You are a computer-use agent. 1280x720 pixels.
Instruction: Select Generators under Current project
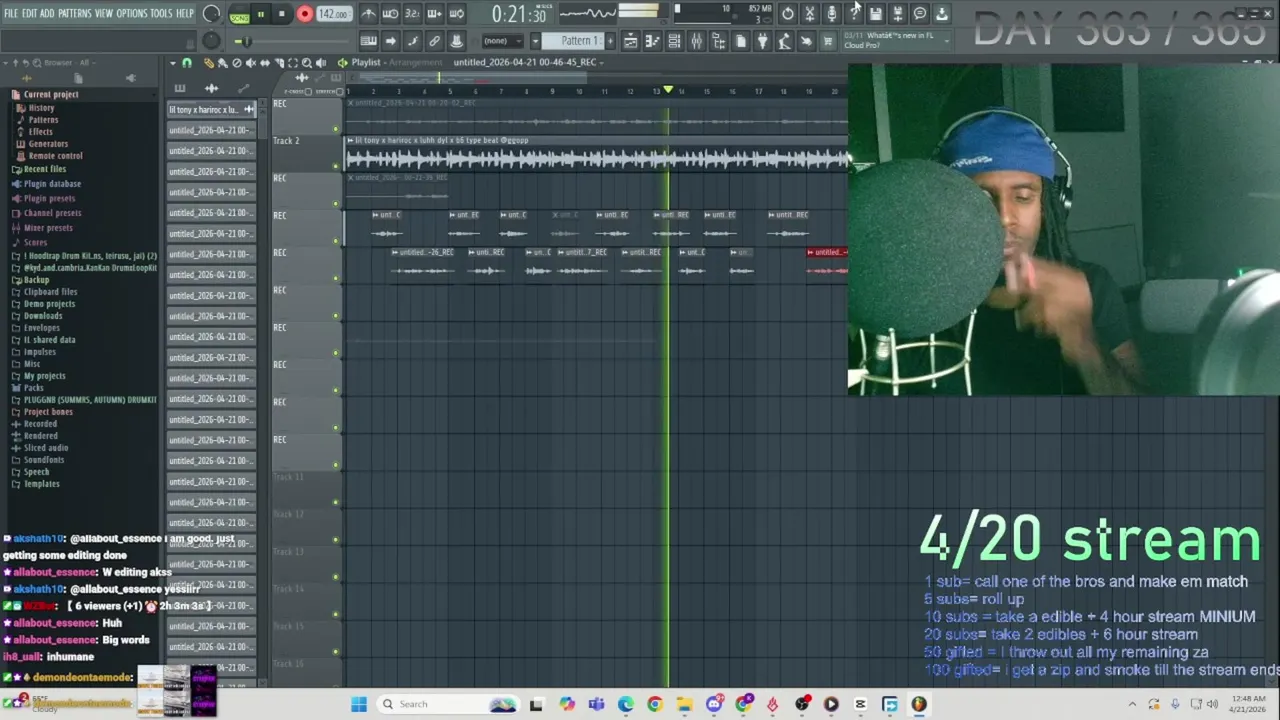tap(47, 144)
